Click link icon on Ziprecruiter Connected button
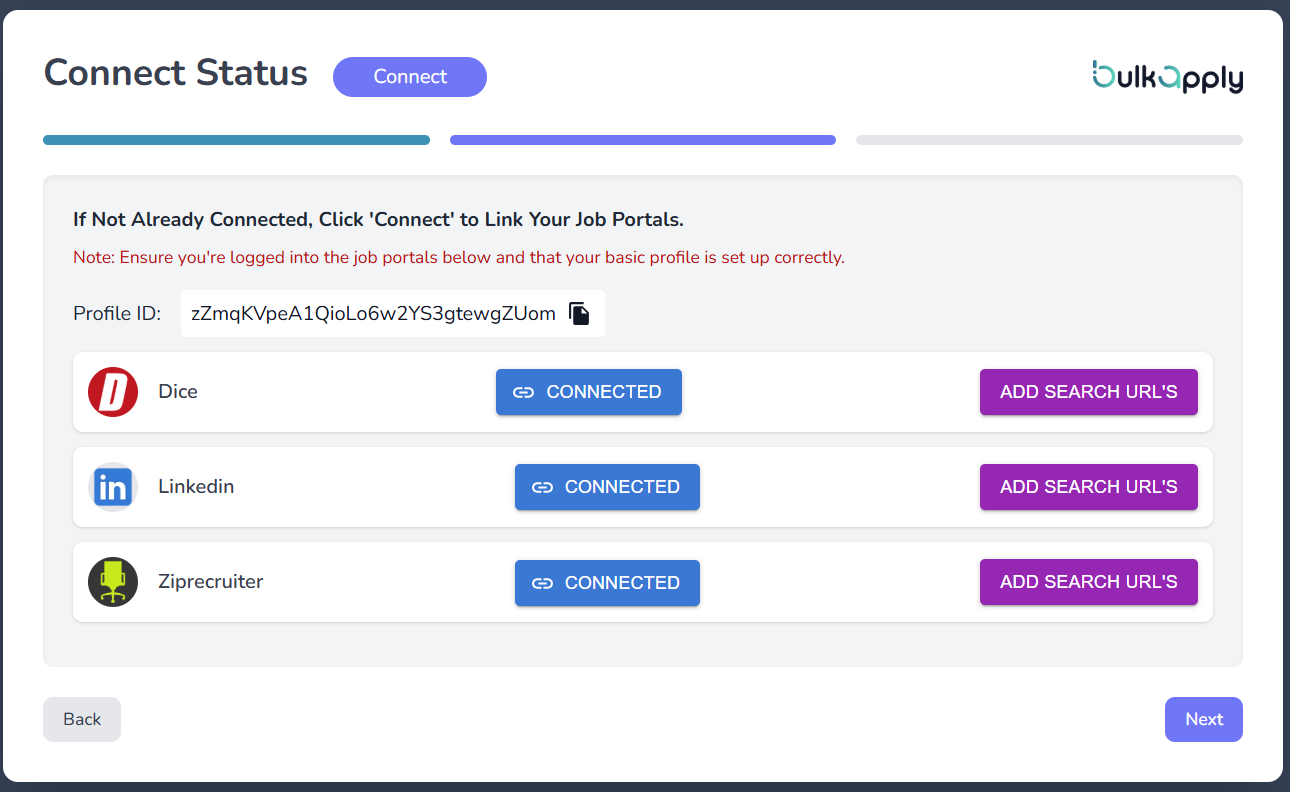This screenshot has width=1290, height=792. click(x=542, y=583)
